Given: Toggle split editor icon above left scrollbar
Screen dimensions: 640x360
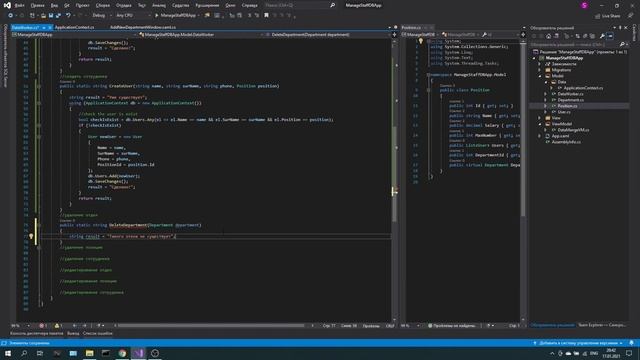Looking at the screenshot, I should click(394, 35).
